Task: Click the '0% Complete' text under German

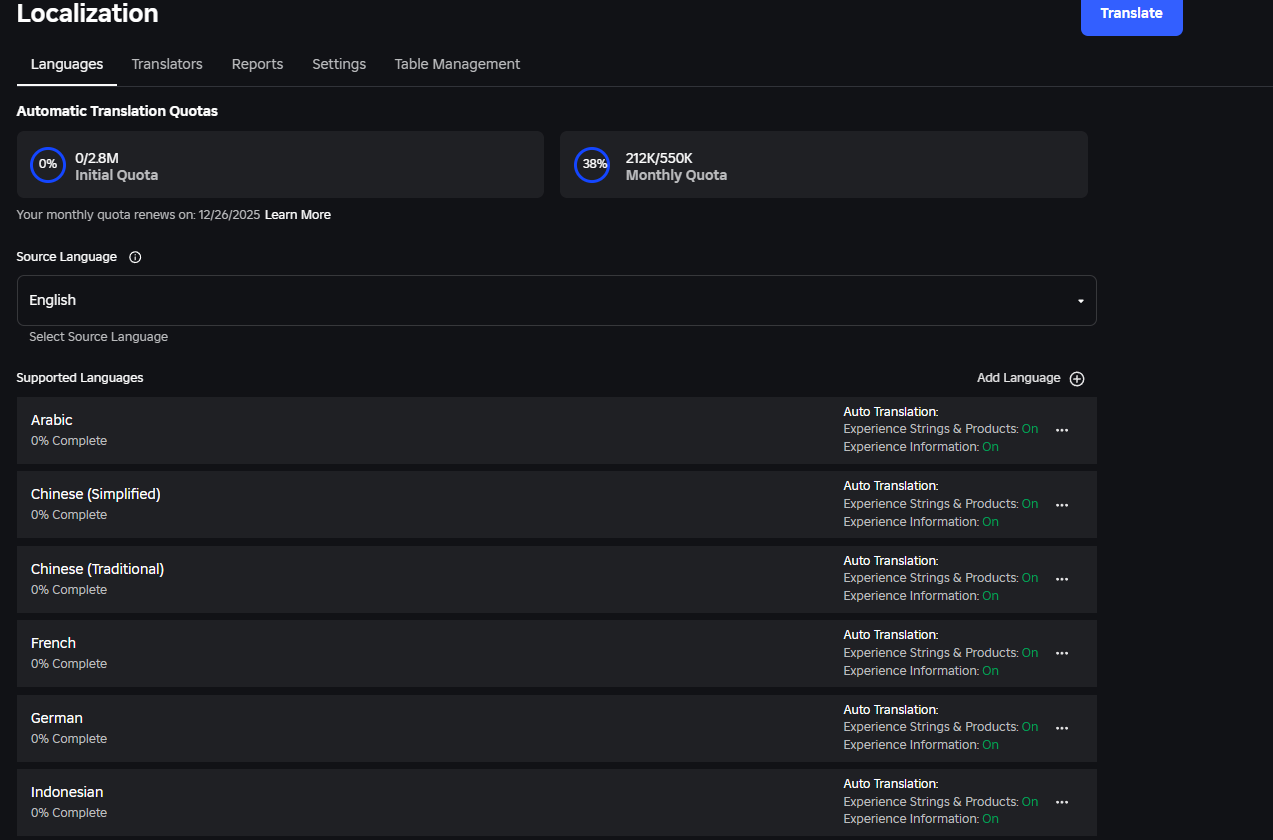Action: pos(69,739)
